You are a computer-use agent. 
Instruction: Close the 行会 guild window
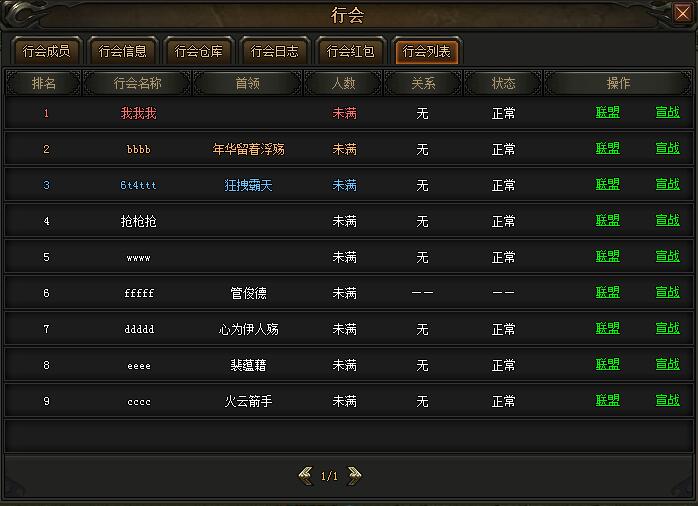pos(682,13)
